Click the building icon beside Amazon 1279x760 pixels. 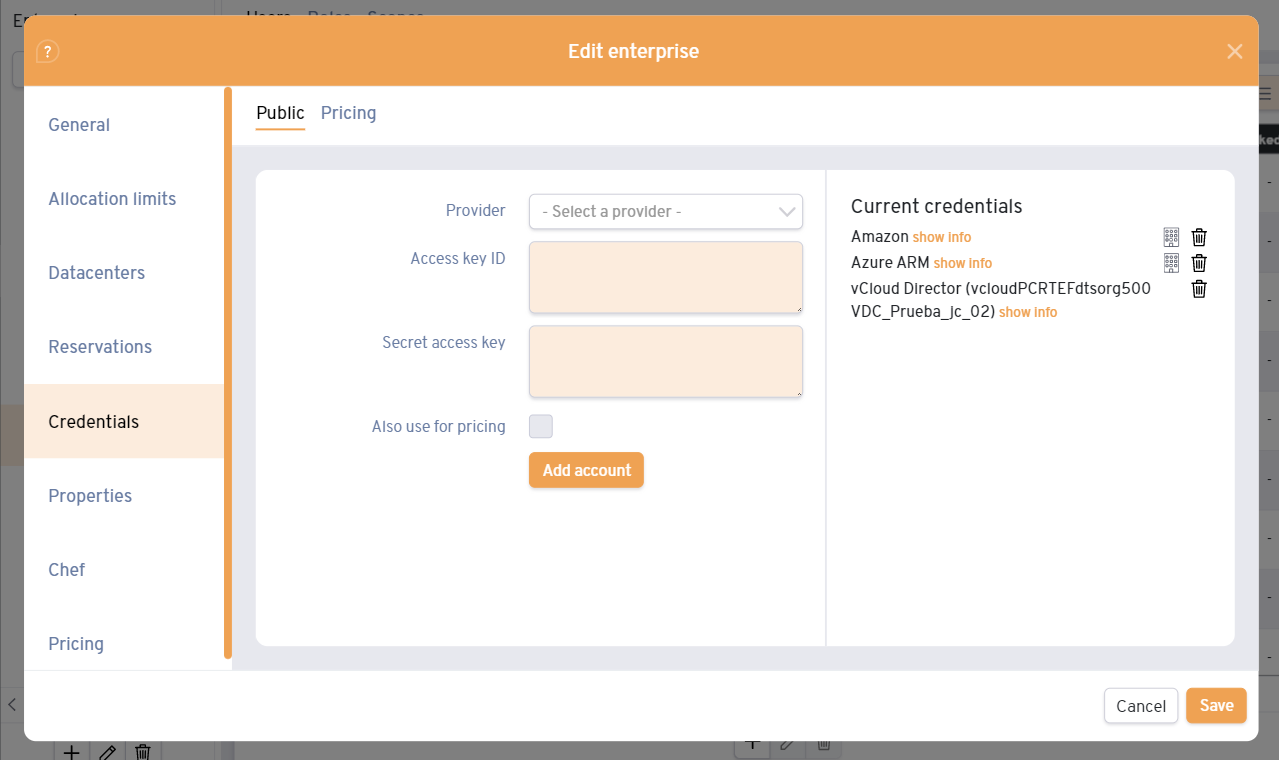pos(1171,237)
